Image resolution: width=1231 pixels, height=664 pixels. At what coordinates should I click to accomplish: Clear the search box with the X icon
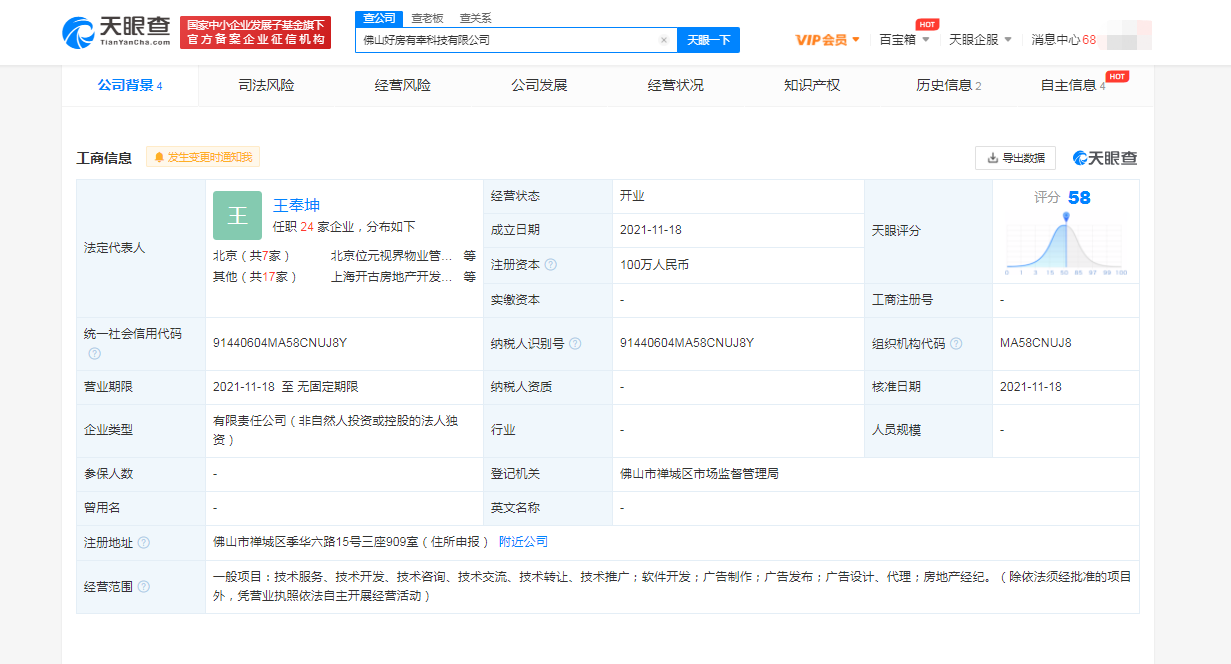663,40
